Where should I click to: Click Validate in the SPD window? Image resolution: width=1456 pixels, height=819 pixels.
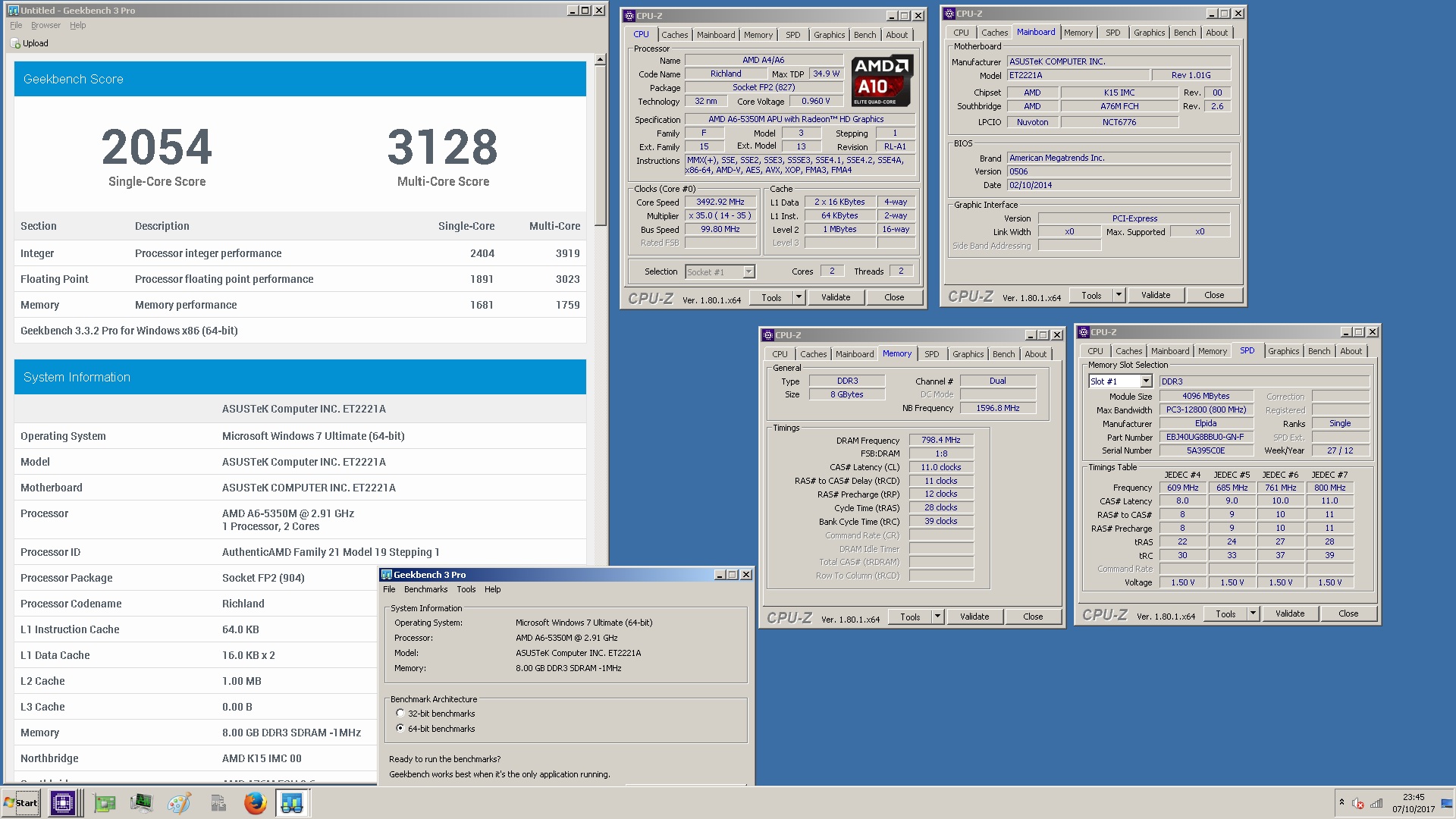click(1289, 613)
